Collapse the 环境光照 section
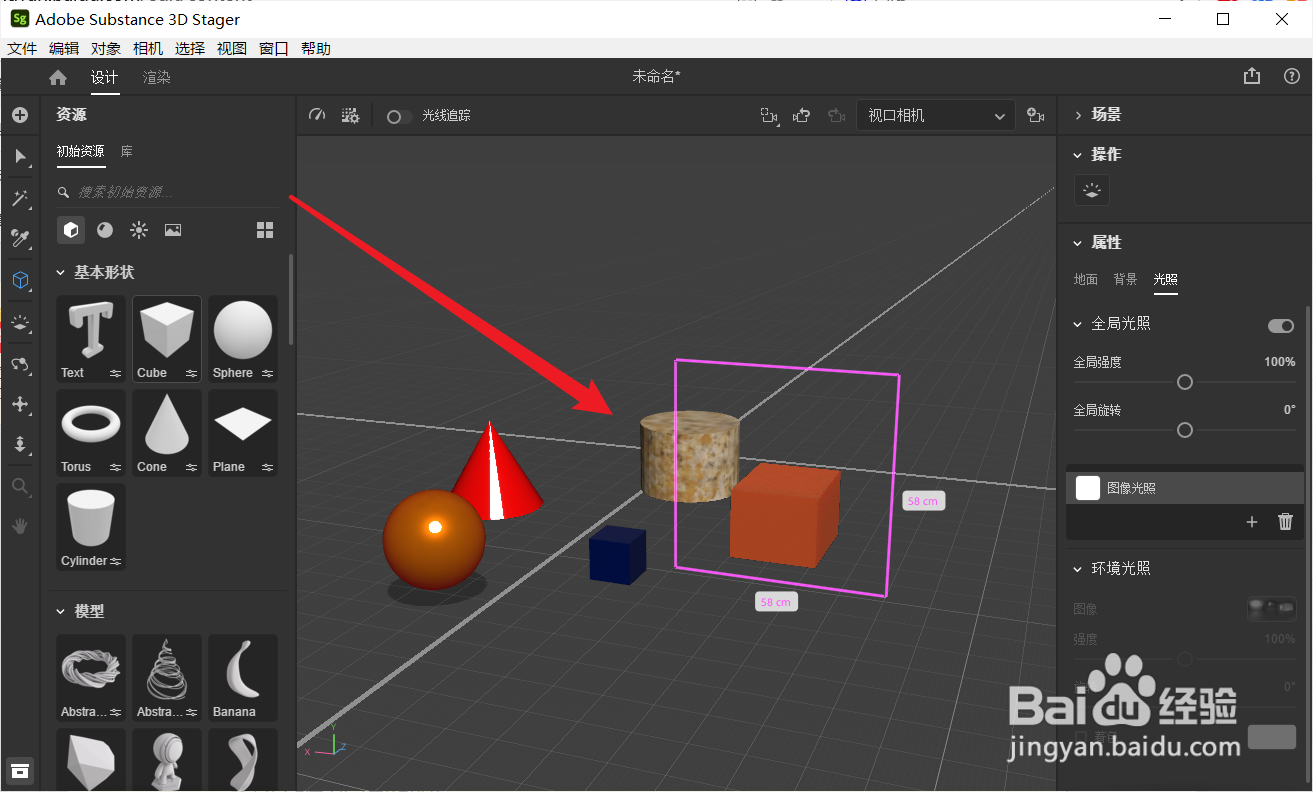This screenshot has width=1313, height=792. coord(1078,569)
